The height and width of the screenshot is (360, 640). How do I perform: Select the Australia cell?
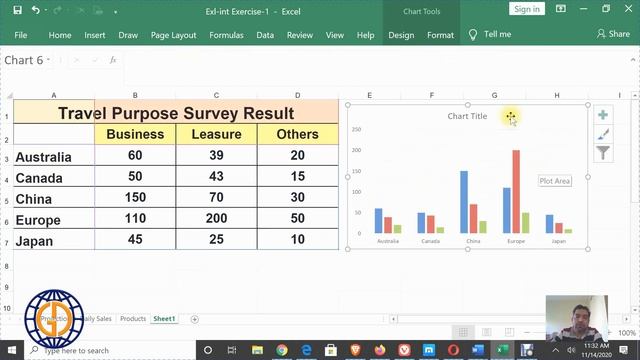pos(54,156)
